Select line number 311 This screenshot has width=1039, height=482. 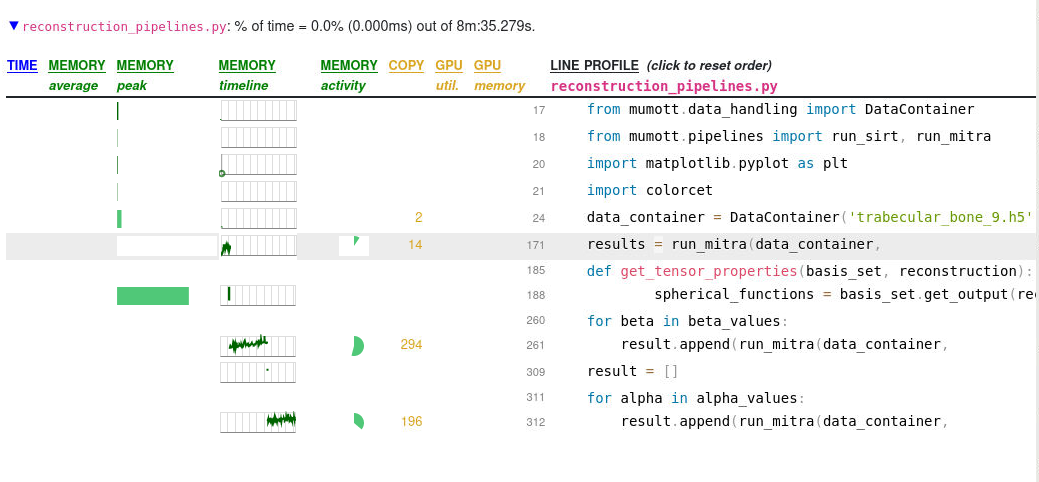(x=536, y=397)
